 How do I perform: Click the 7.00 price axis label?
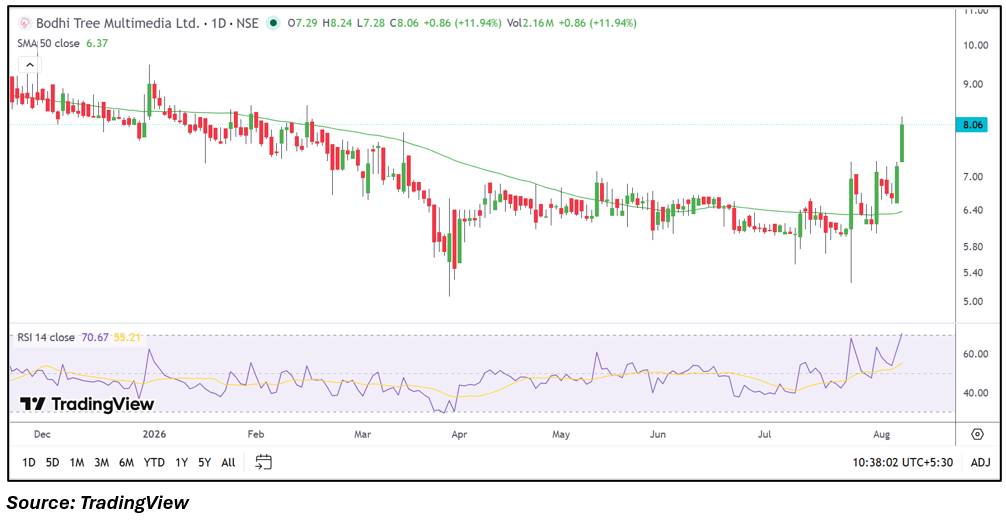click(973, 176)
